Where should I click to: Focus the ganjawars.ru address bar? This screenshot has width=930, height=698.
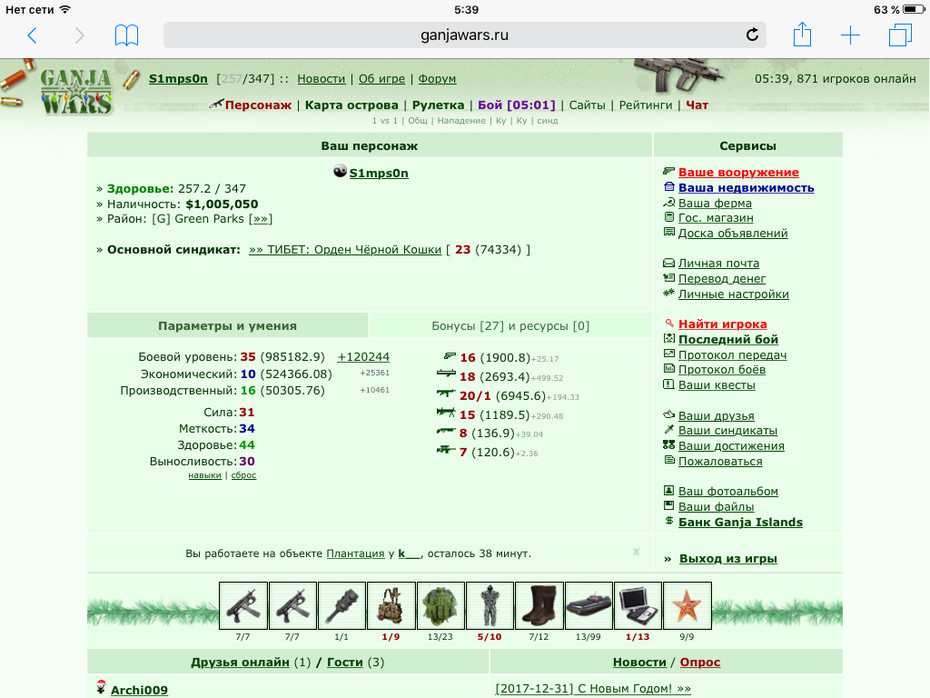[x=464, y=35]
